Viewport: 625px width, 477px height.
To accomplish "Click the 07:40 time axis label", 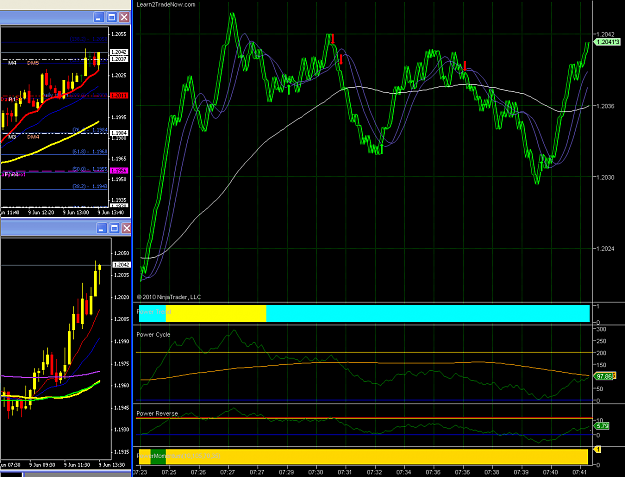I will [x=551, y=473].
